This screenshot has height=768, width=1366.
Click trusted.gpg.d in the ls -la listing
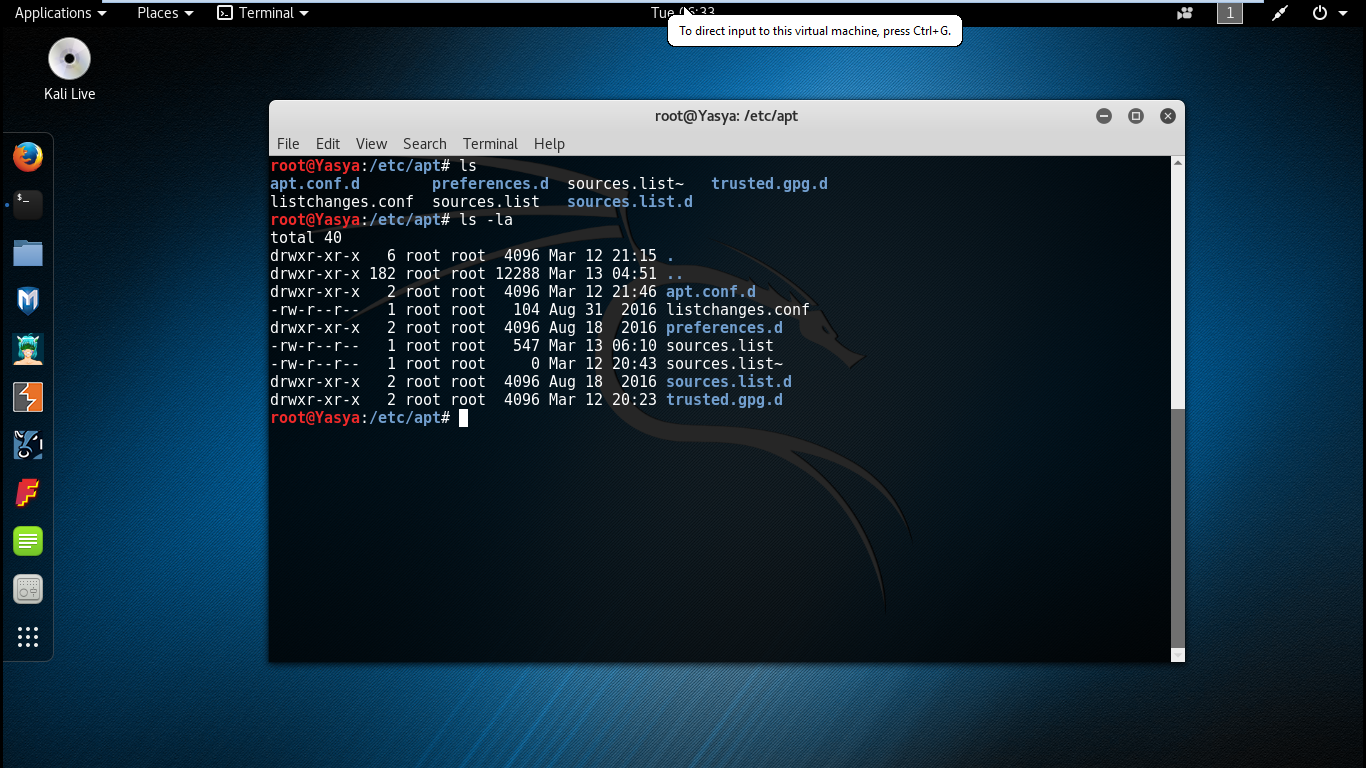[724, 400]
